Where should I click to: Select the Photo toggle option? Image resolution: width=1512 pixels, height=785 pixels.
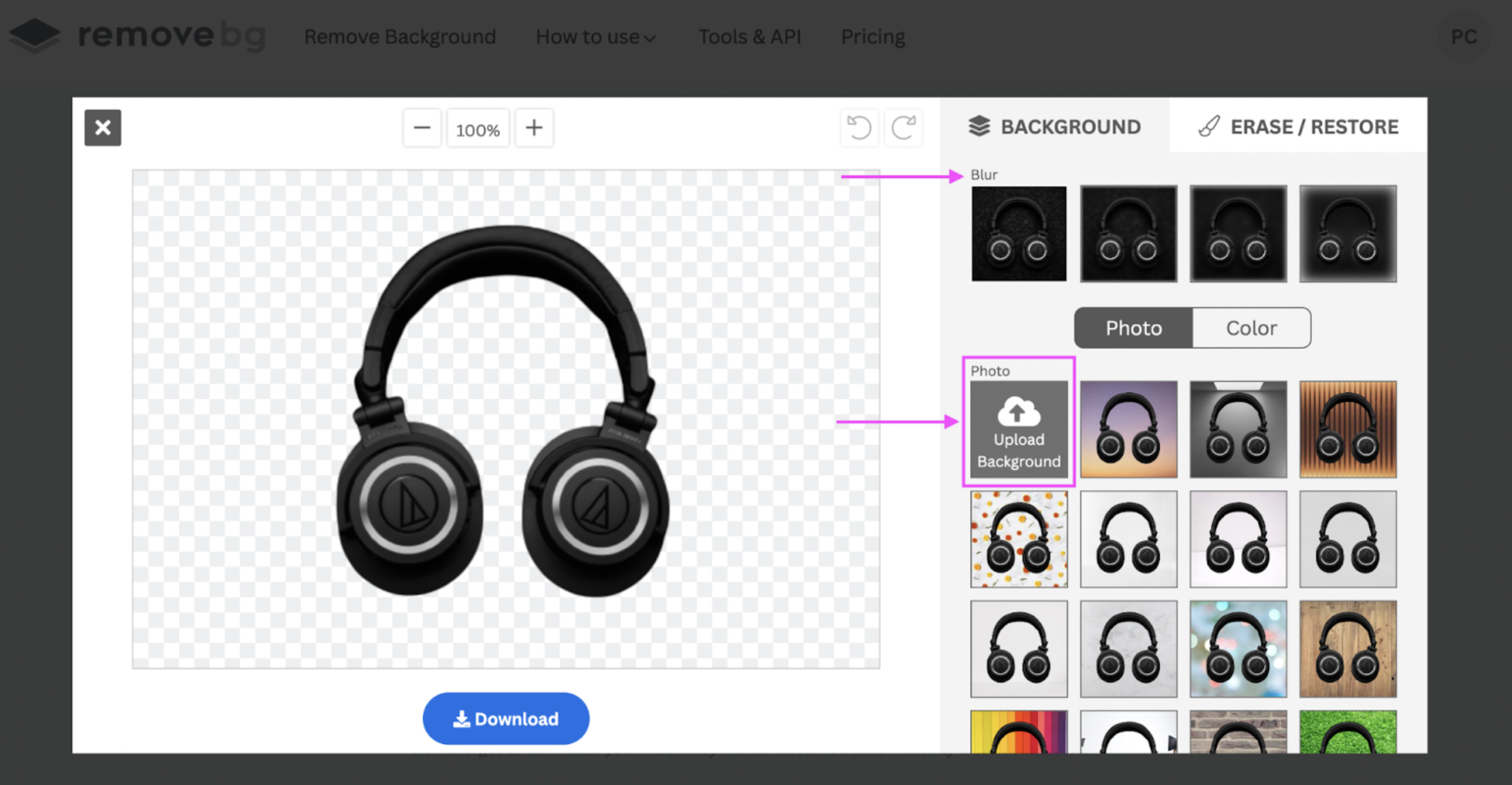click(x=1133, y=328)
